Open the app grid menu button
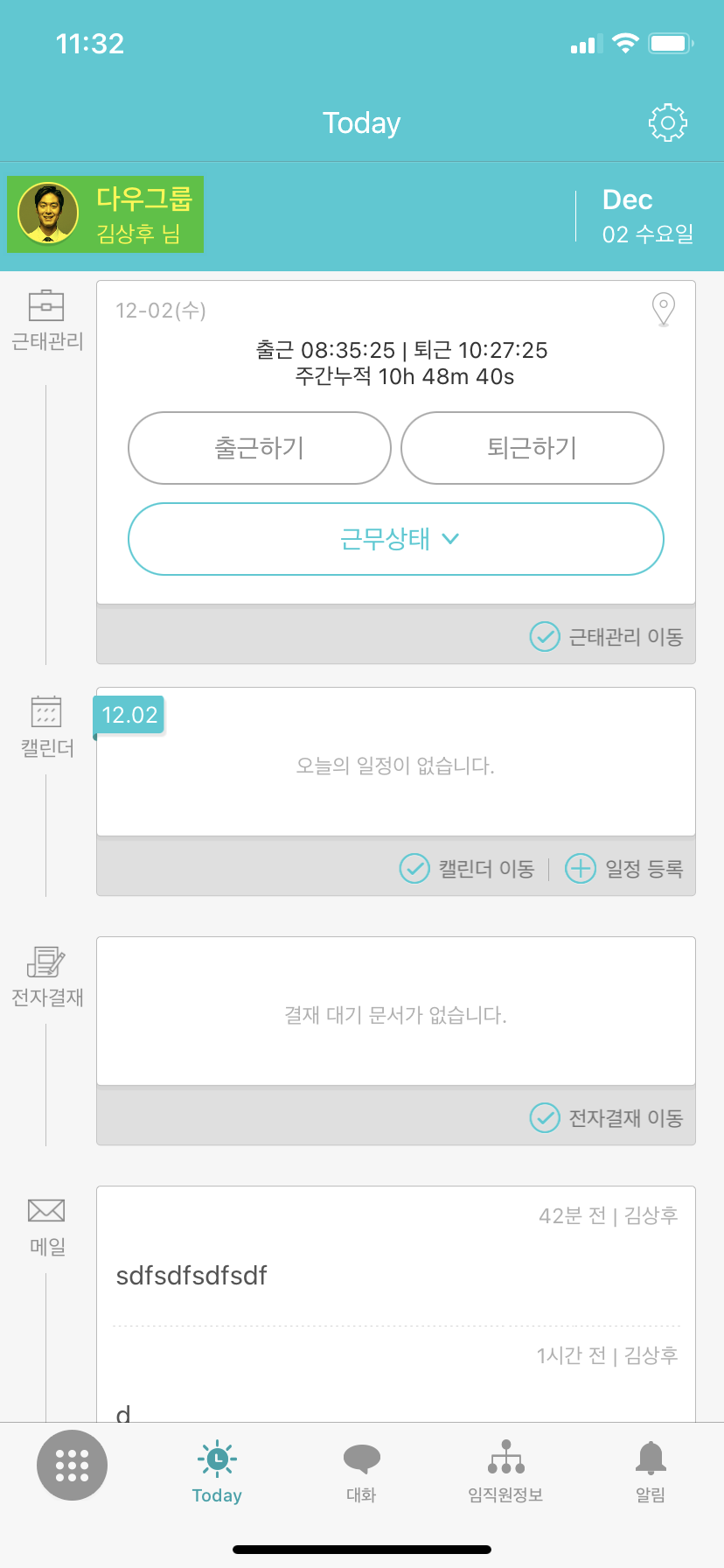This screenshot has width=724, height=1568. click(72, 1465)
